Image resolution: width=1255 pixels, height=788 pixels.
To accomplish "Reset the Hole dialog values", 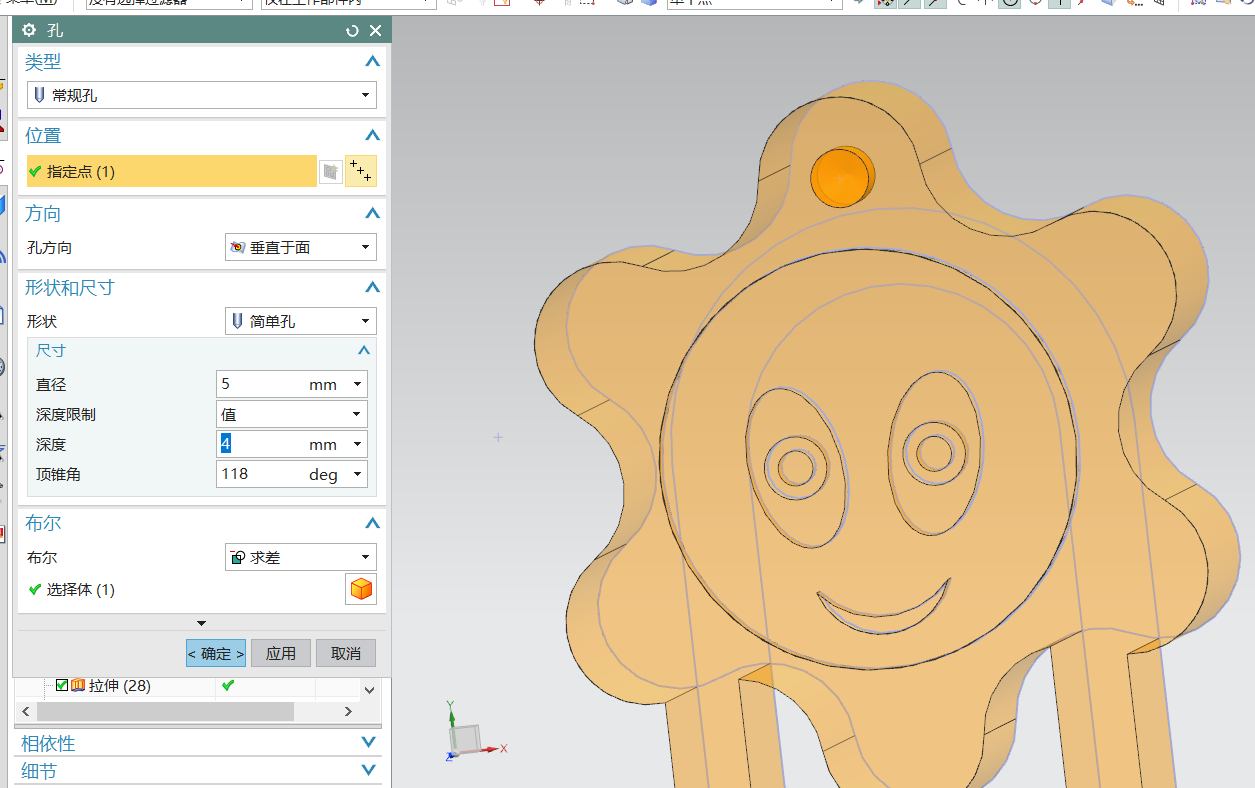I will (352, 31).
